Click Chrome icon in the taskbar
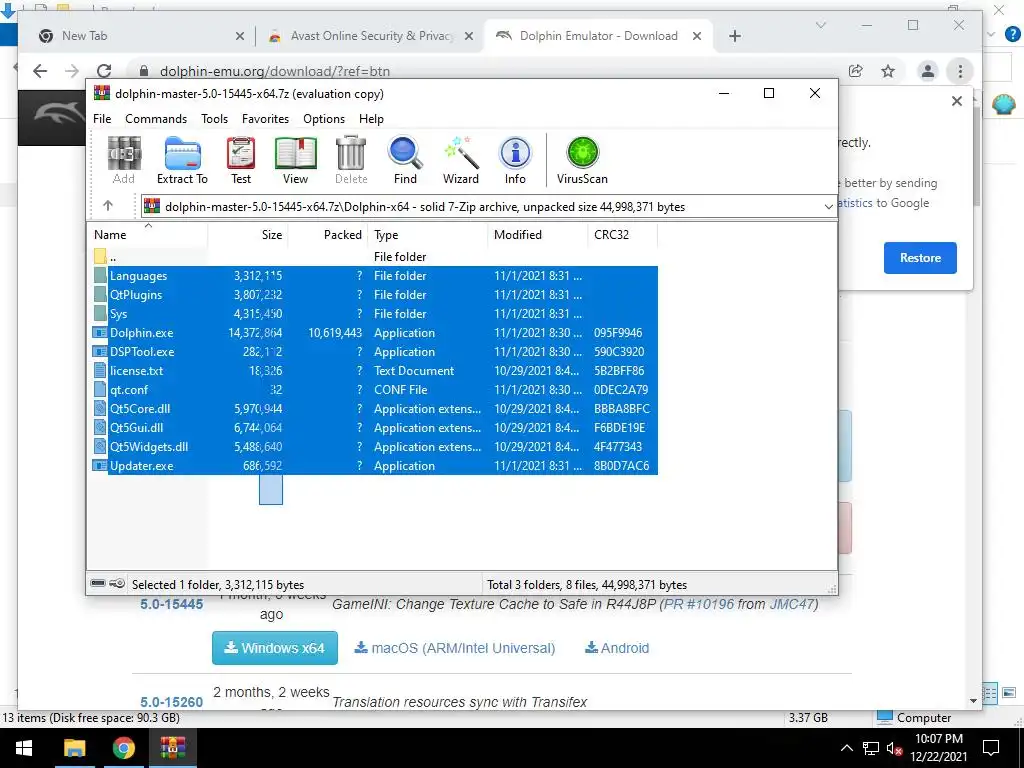Viewport: 1024px width, 768px height. [x=123, y=748]
